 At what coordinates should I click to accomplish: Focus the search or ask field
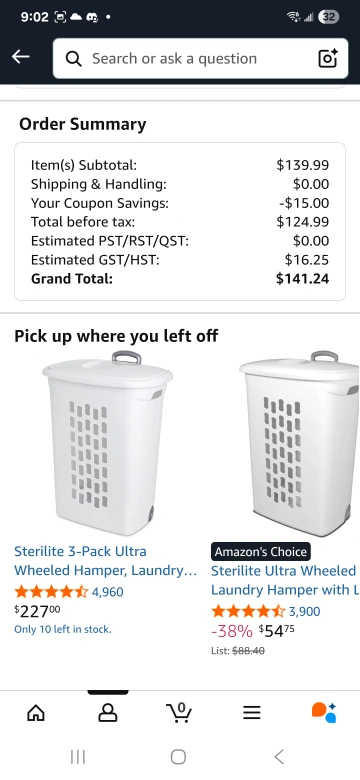click(x=200, y=58)
